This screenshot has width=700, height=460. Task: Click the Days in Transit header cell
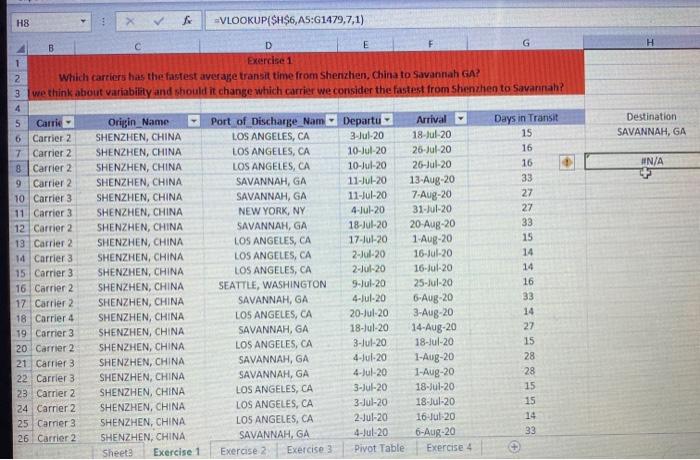(x=526, y=118)
